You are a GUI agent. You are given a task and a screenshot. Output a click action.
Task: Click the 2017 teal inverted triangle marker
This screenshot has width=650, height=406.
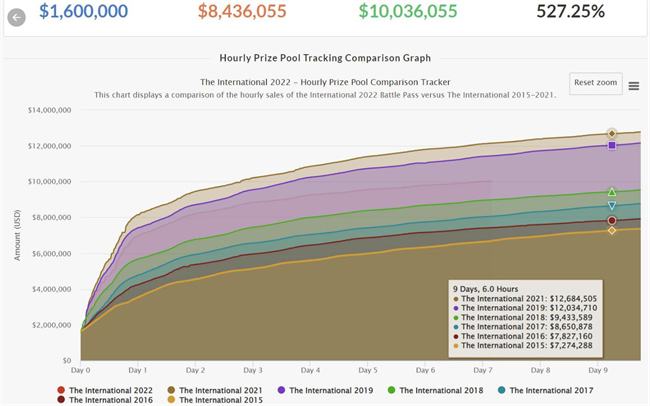(x=611, y=205)
